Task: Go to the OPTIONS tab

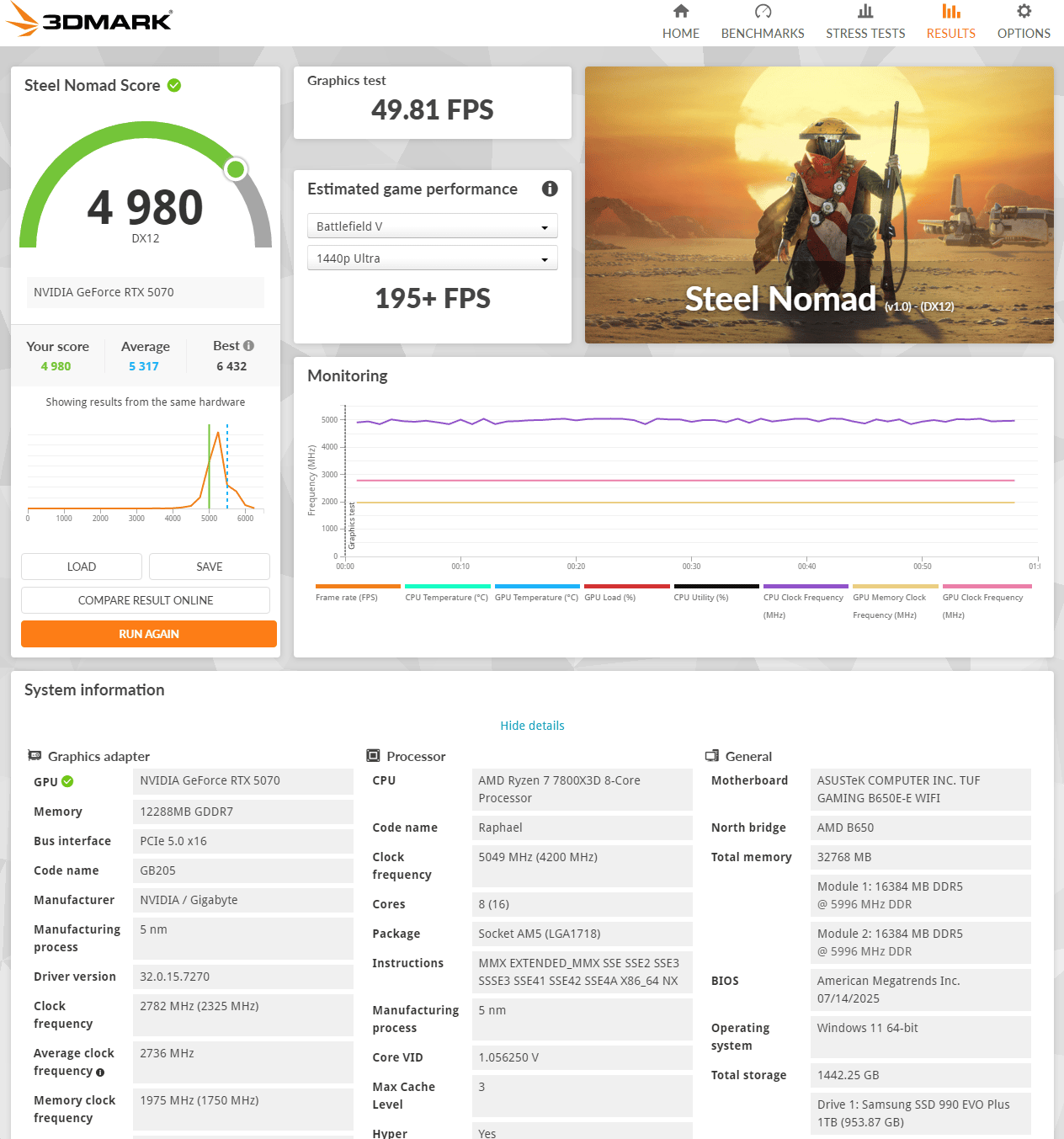Action: pos(1024,34)
